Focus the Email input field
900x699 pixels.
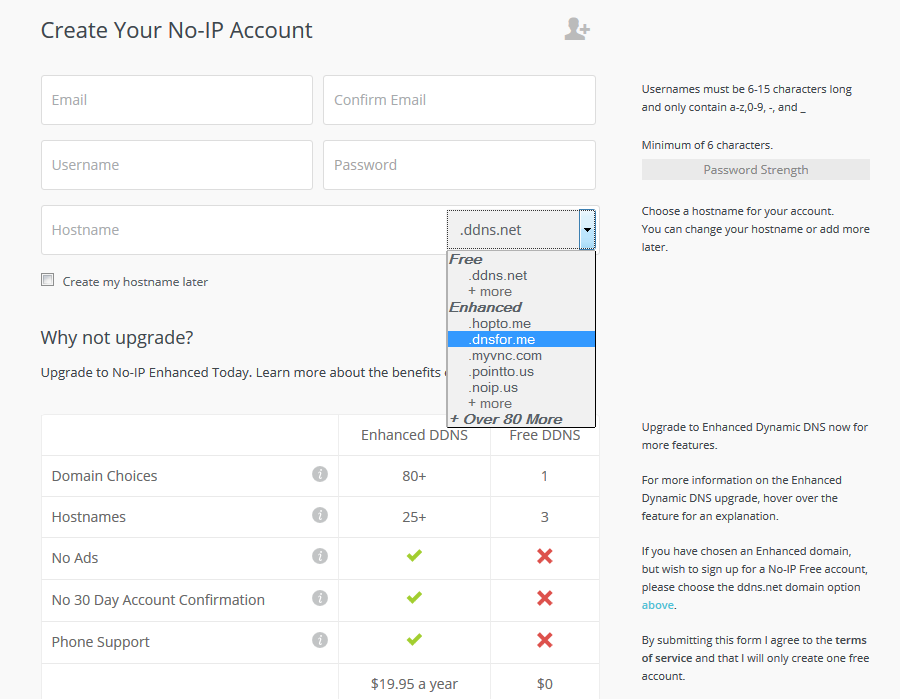(x=177, y=100)
